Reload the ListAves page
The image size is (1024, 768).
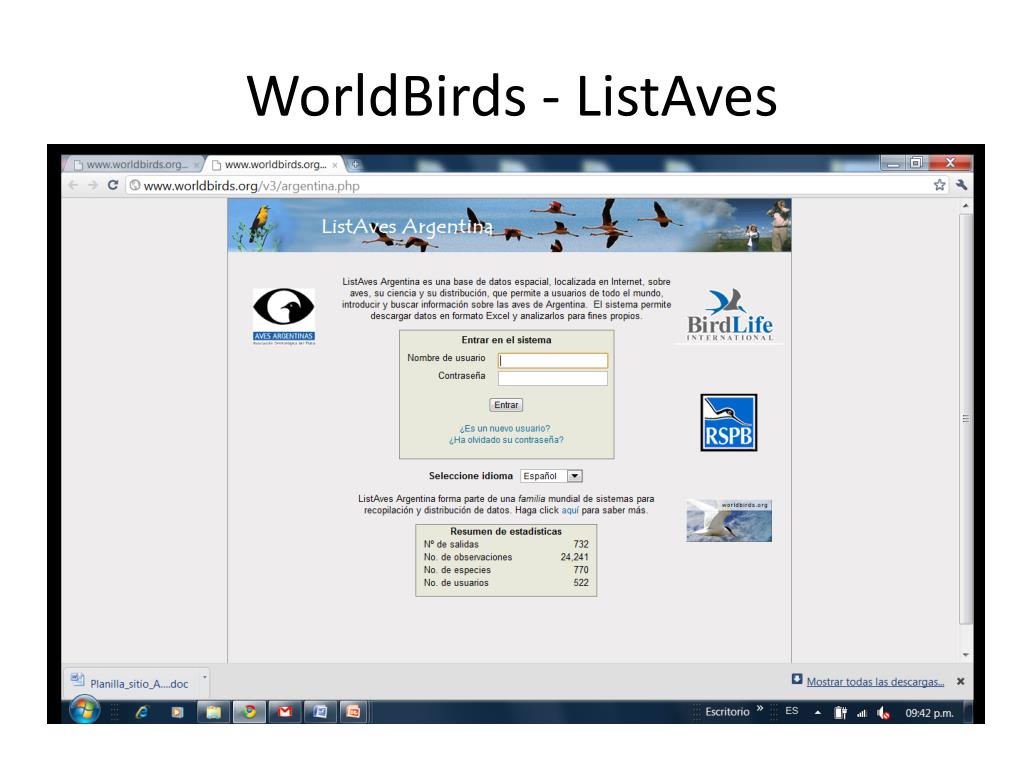(112, 185)
